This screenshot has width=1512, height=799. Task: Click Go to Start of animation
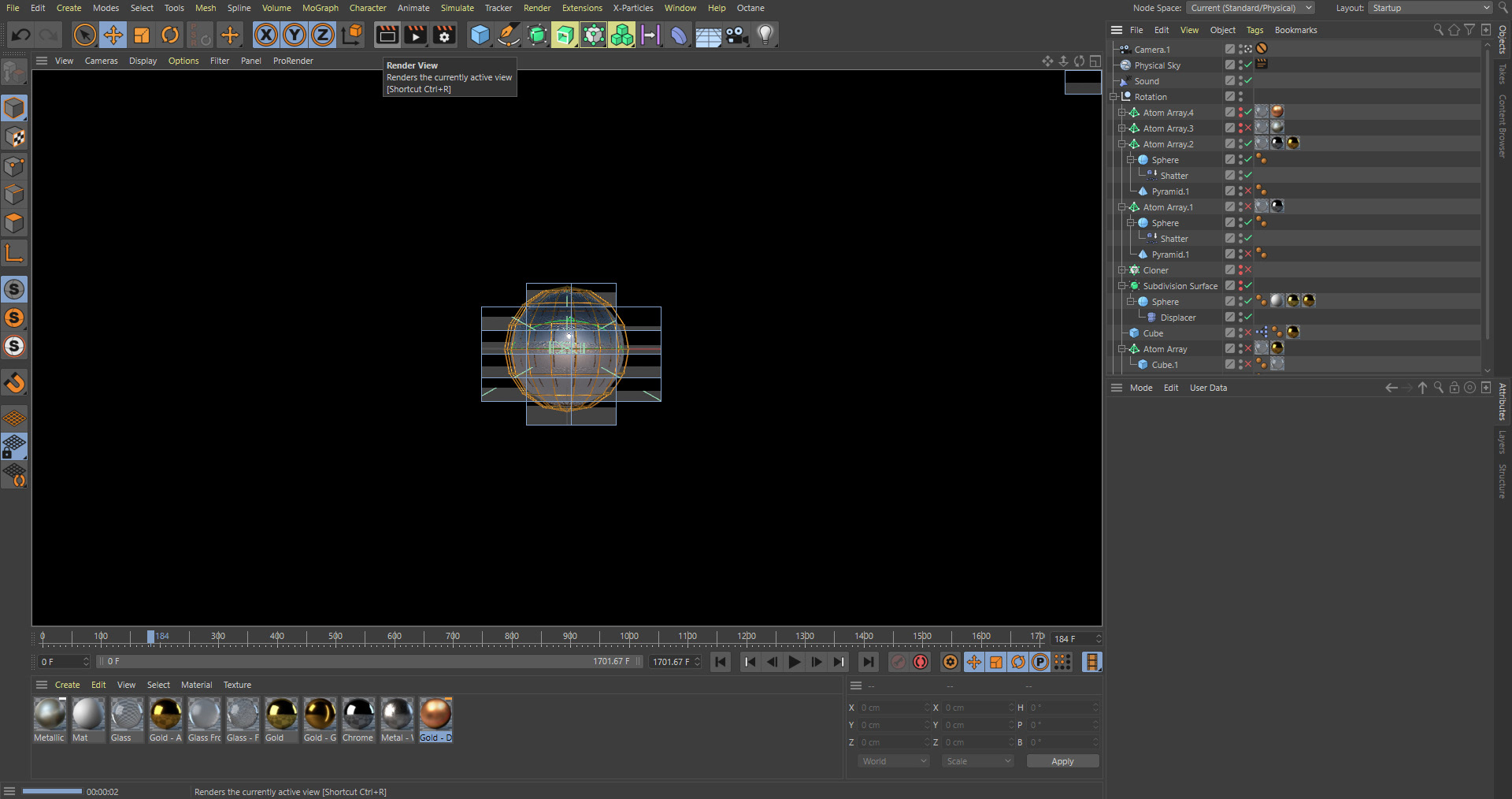[x=721, y=662]
